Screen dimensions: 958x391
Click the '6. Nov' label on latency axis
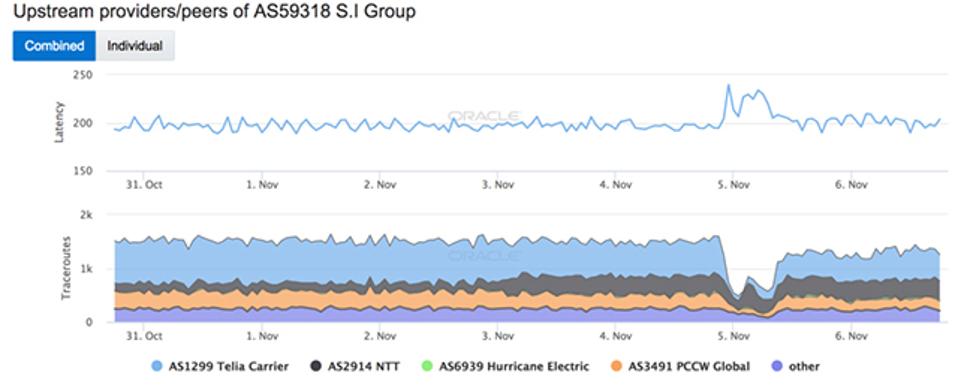[x=852, y=185]
